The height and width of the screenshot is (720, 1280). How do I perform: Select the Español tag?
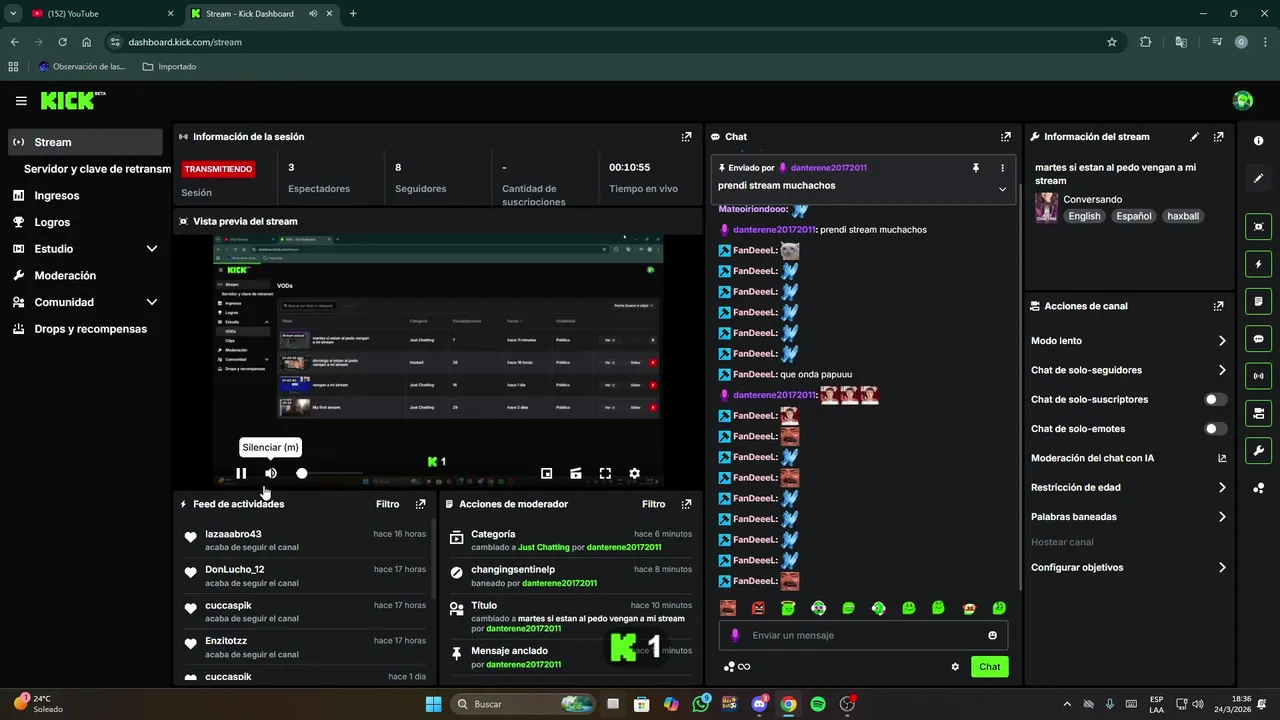click(x=1134, y=216)
